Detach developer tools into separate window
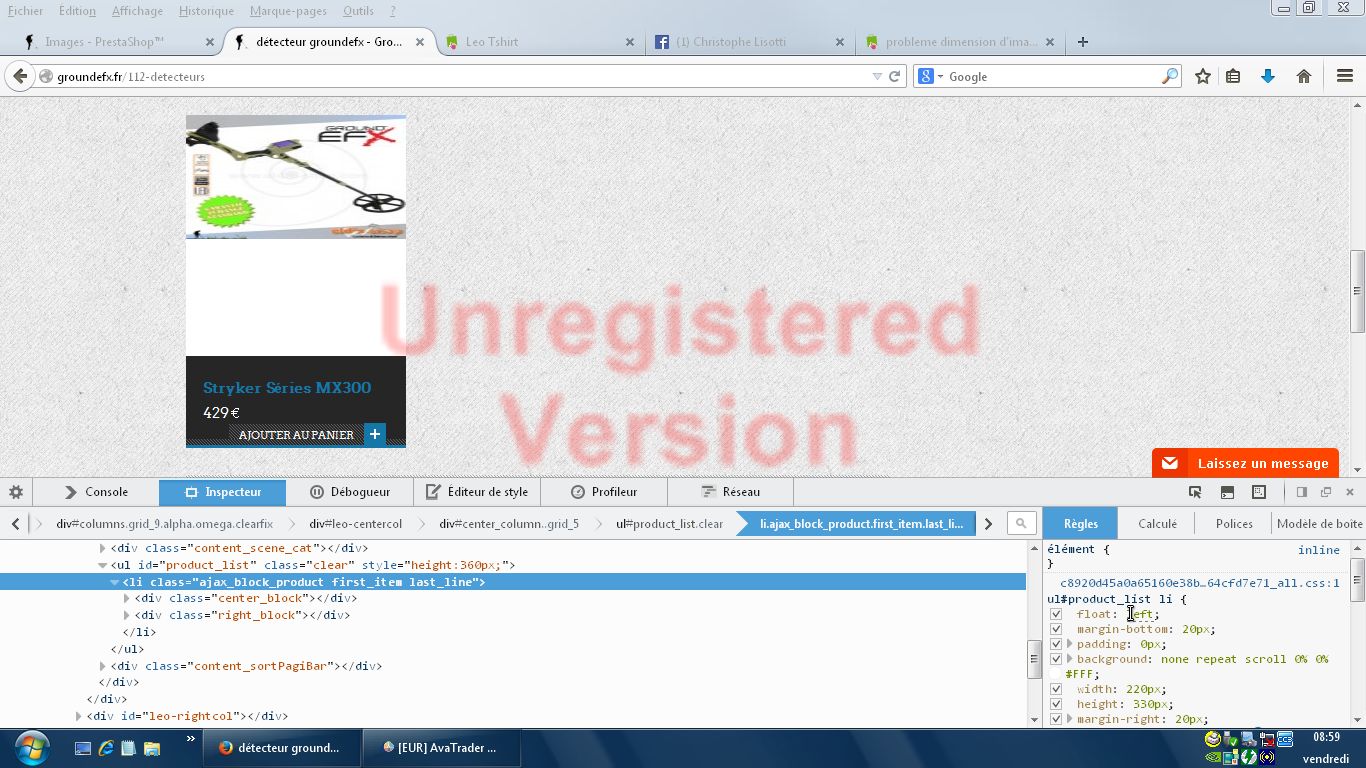 click(x=1326, y=492)
